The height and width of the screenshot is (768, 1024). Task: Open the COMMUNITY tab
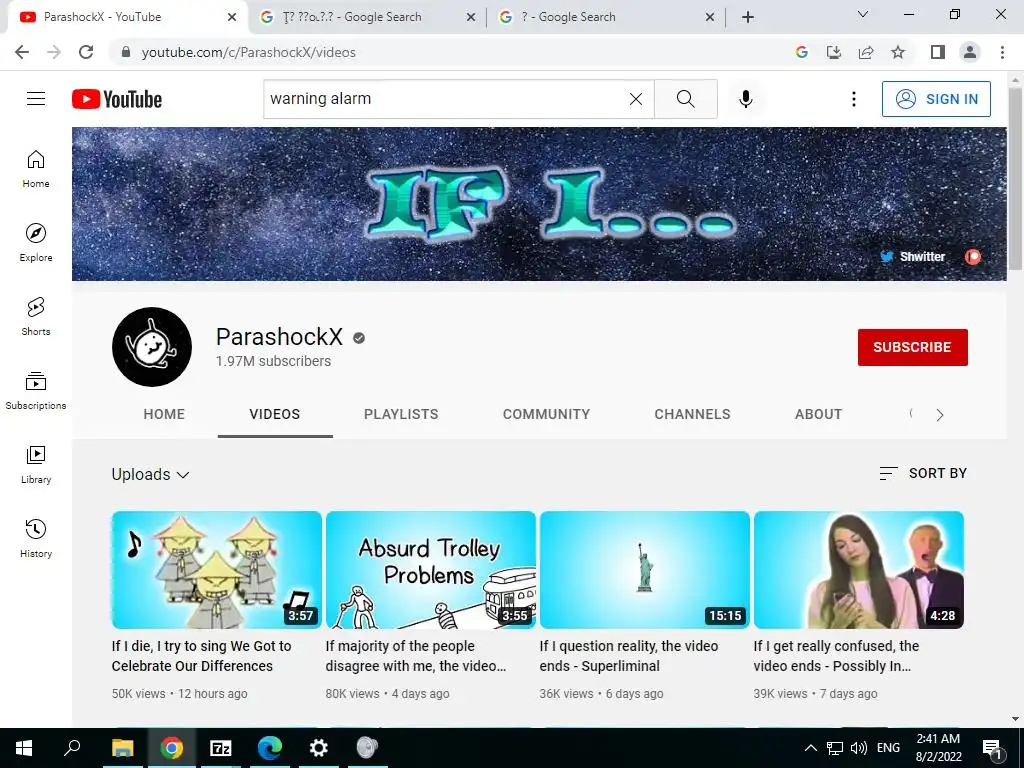point(546,414)
